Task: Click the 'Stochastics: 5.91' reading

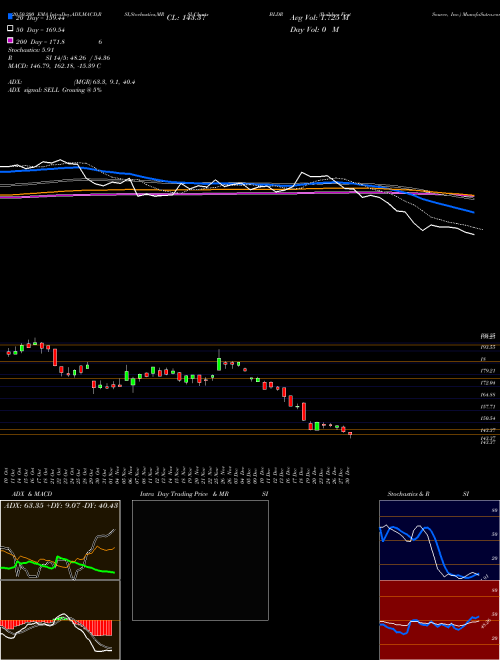Action: coord(31,50)
